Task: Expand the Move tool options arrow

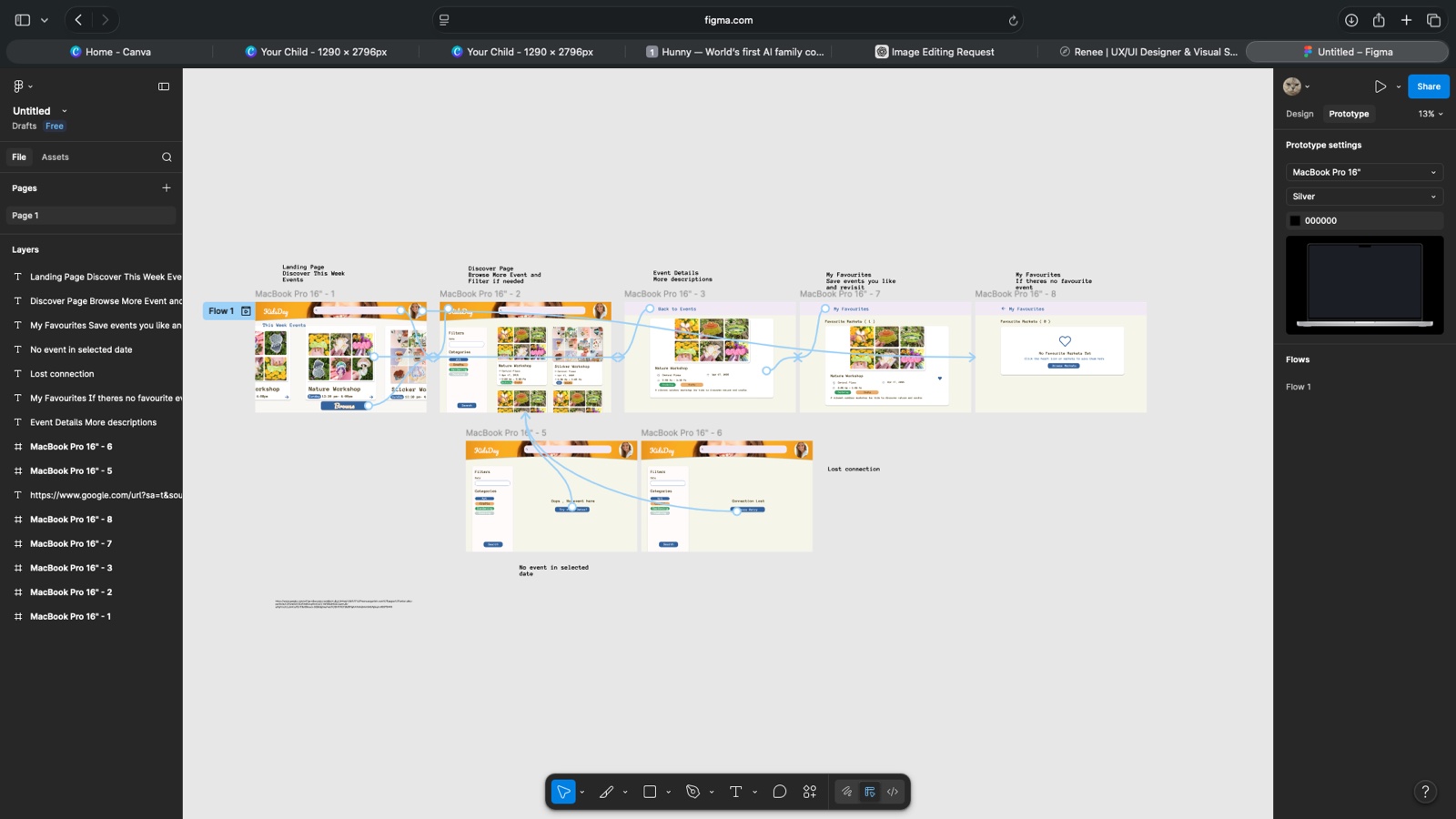Action: click(582, 792)
